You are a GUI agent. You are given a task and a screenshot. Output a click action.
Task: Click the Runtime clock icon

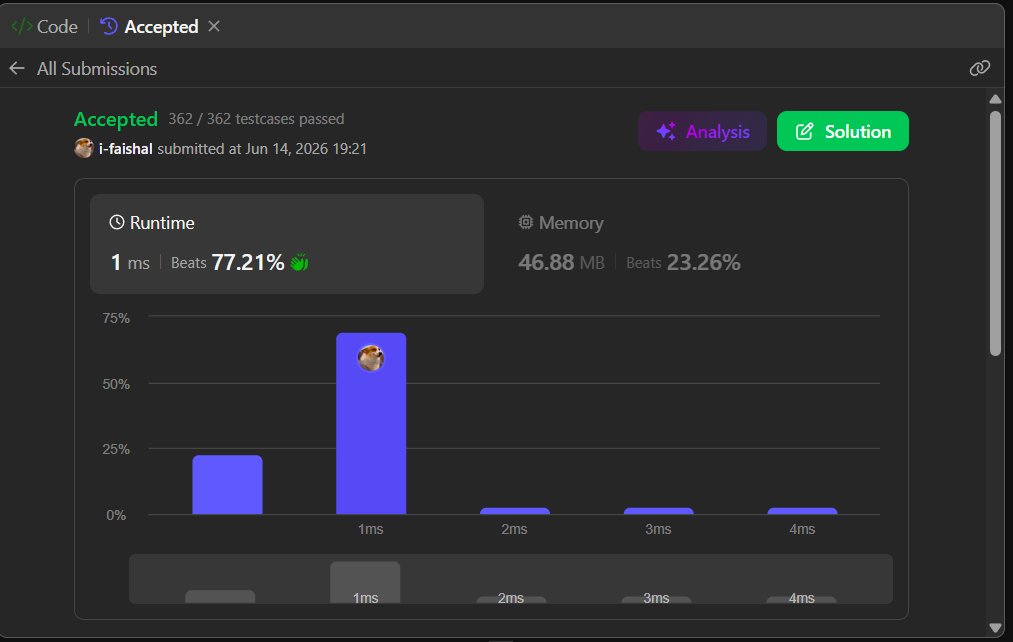click(x=116, y=222)
